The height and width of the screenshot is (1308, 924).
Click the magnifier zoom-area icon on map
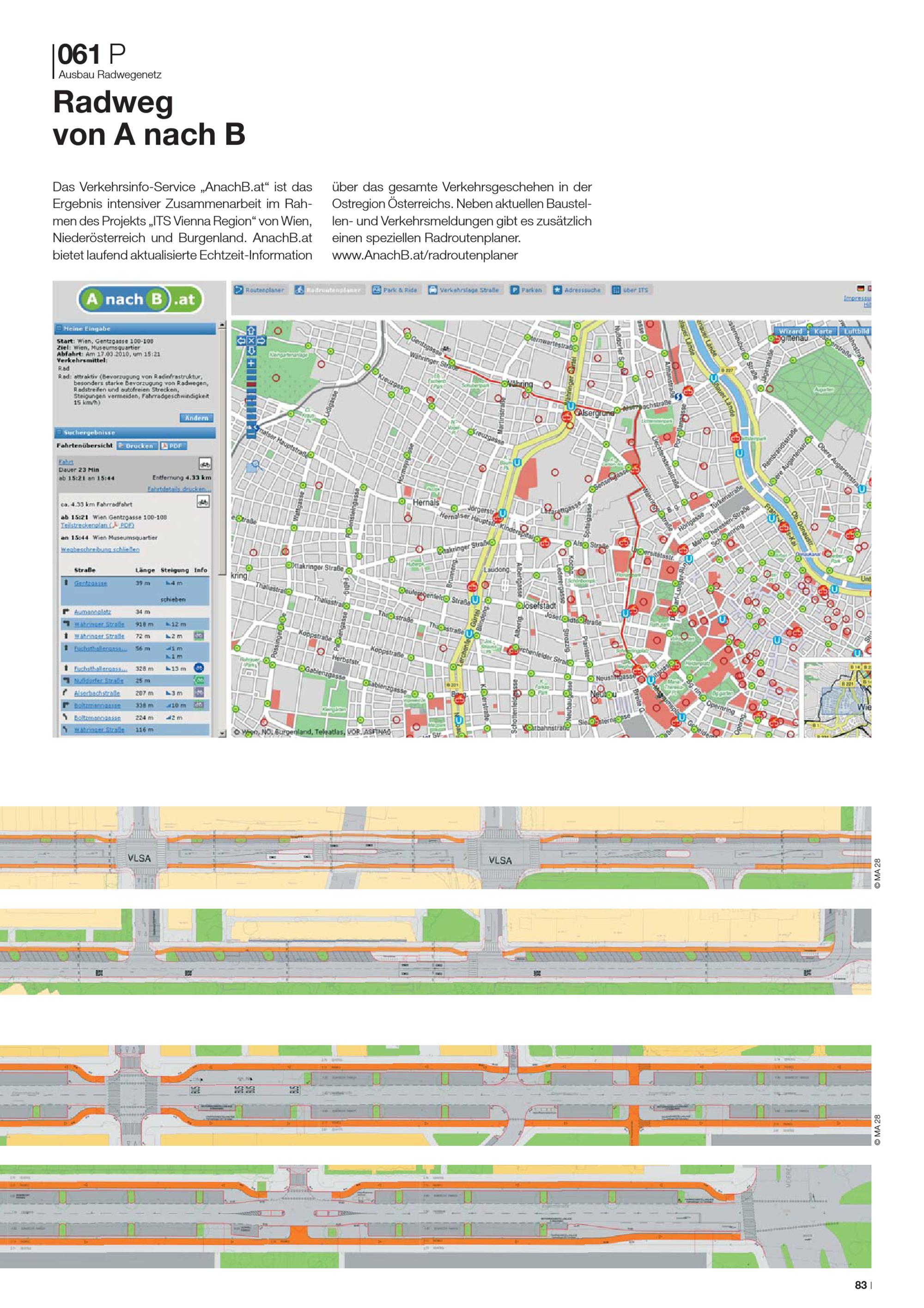click(x=255, y=465)
